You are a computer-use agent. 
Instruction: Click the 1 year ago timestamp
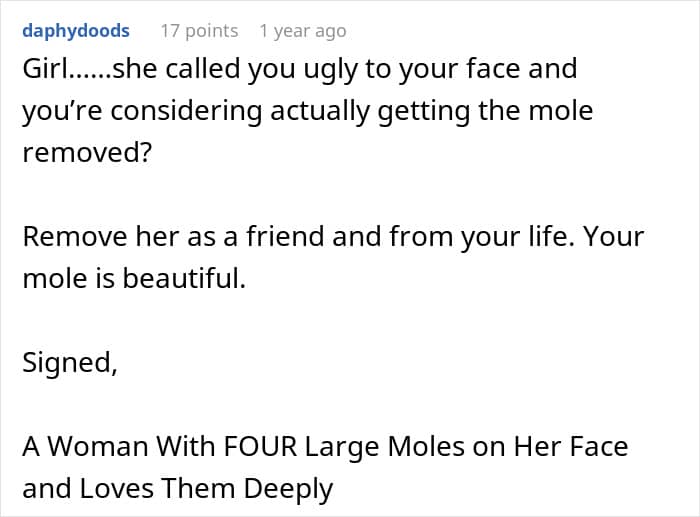point(302,31)
